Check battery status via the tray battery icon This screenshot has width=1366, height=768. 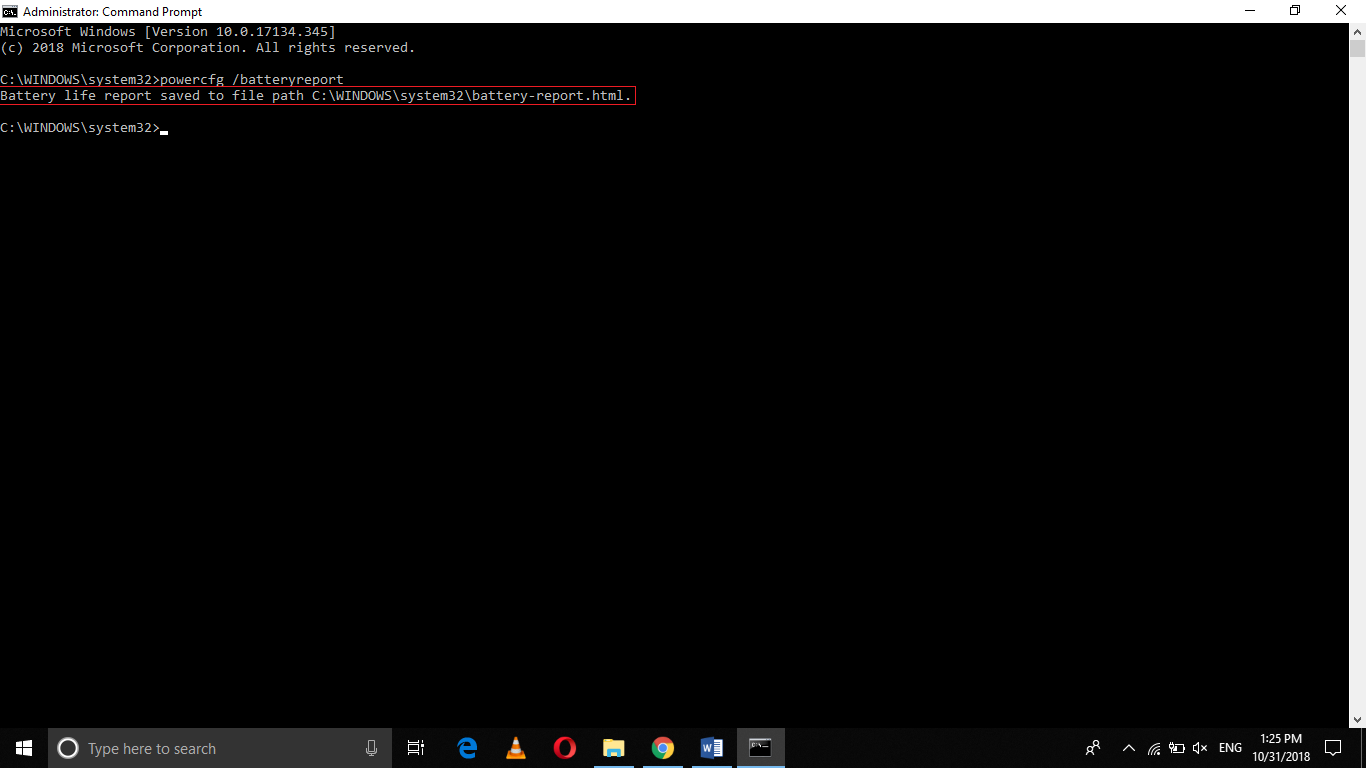coord(1175,747)
